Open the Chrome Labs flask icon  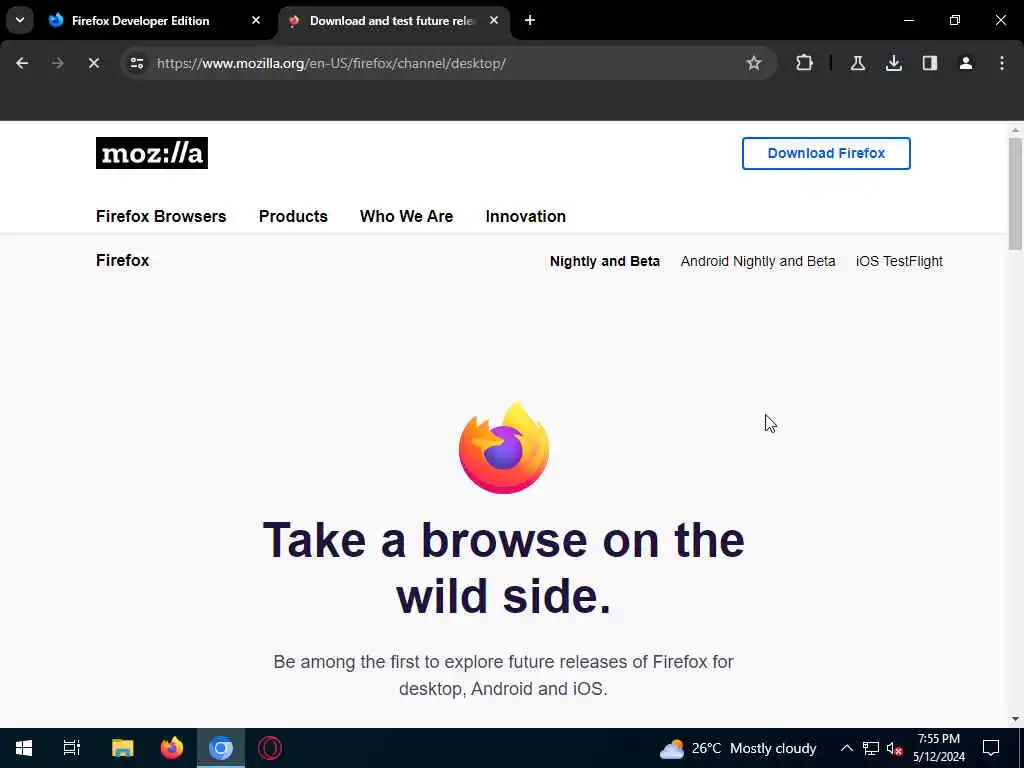click(x=857, y=63)
